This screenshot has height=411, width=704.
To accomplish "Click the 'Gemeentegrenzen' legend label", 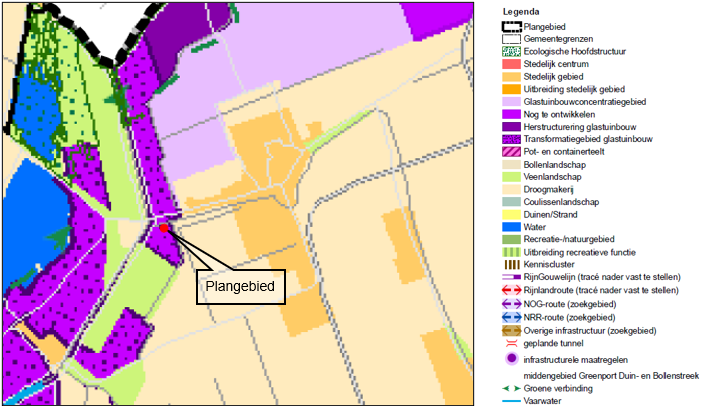I will (558, 39).
